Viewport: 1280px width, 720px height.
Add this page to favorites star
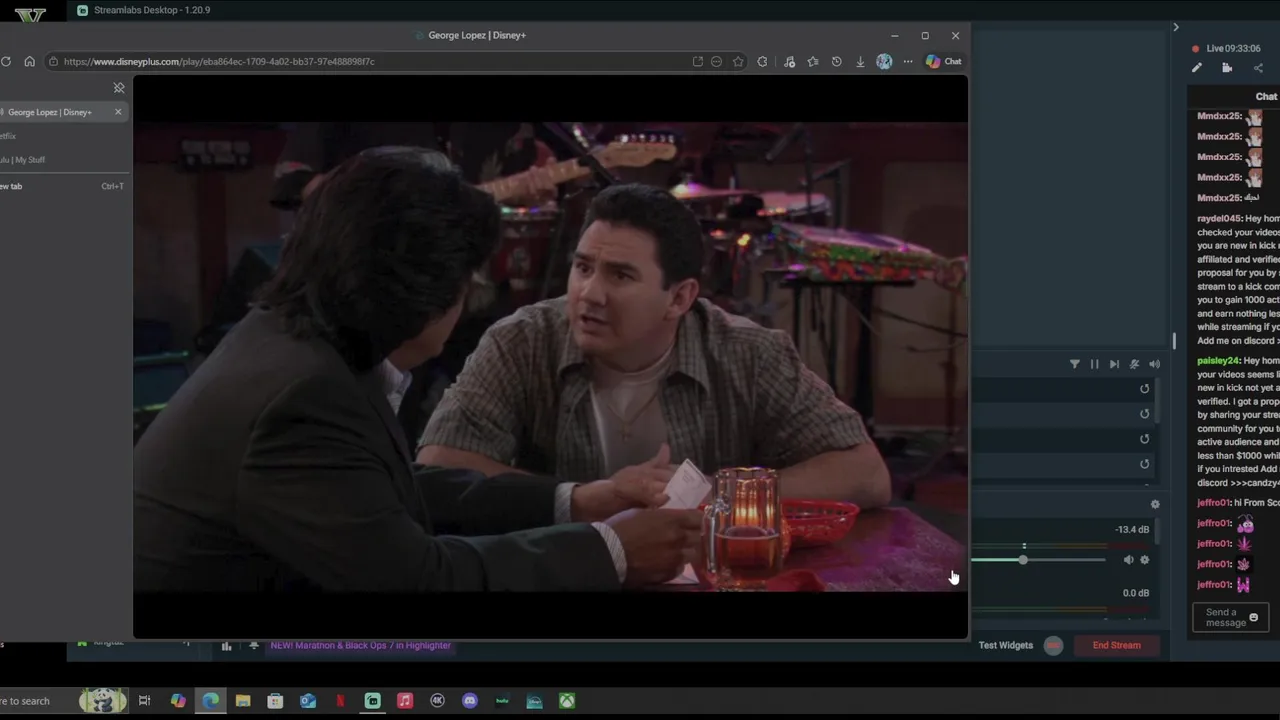(738, 62)
